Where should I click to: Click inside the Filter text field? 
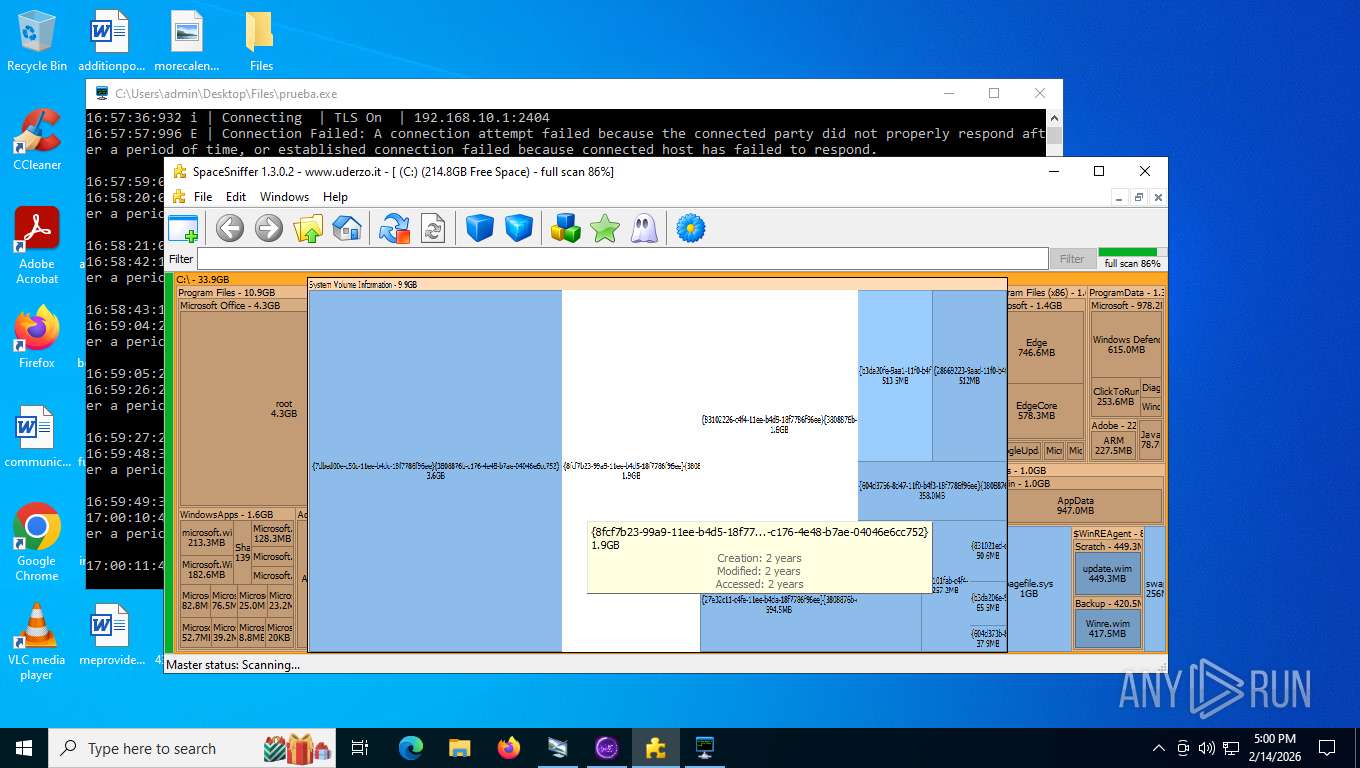622,259
